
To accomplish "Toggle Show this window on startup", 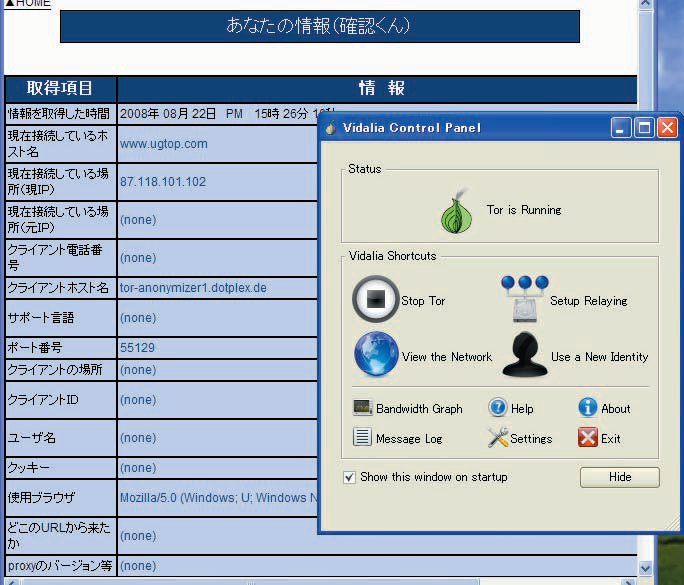I will [349, 477].
